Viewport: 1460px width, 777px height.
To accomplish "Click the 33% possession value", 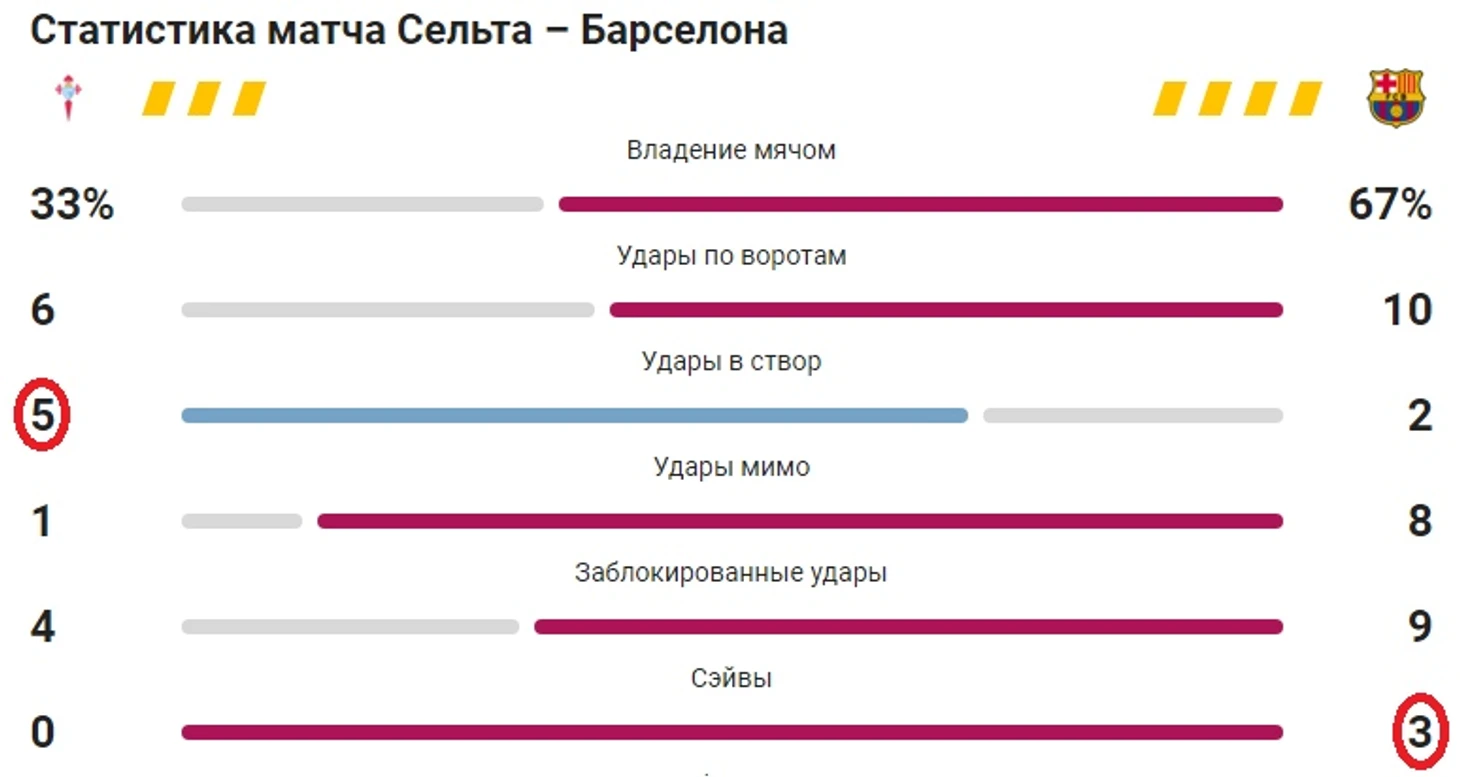I will coord(72,205).
